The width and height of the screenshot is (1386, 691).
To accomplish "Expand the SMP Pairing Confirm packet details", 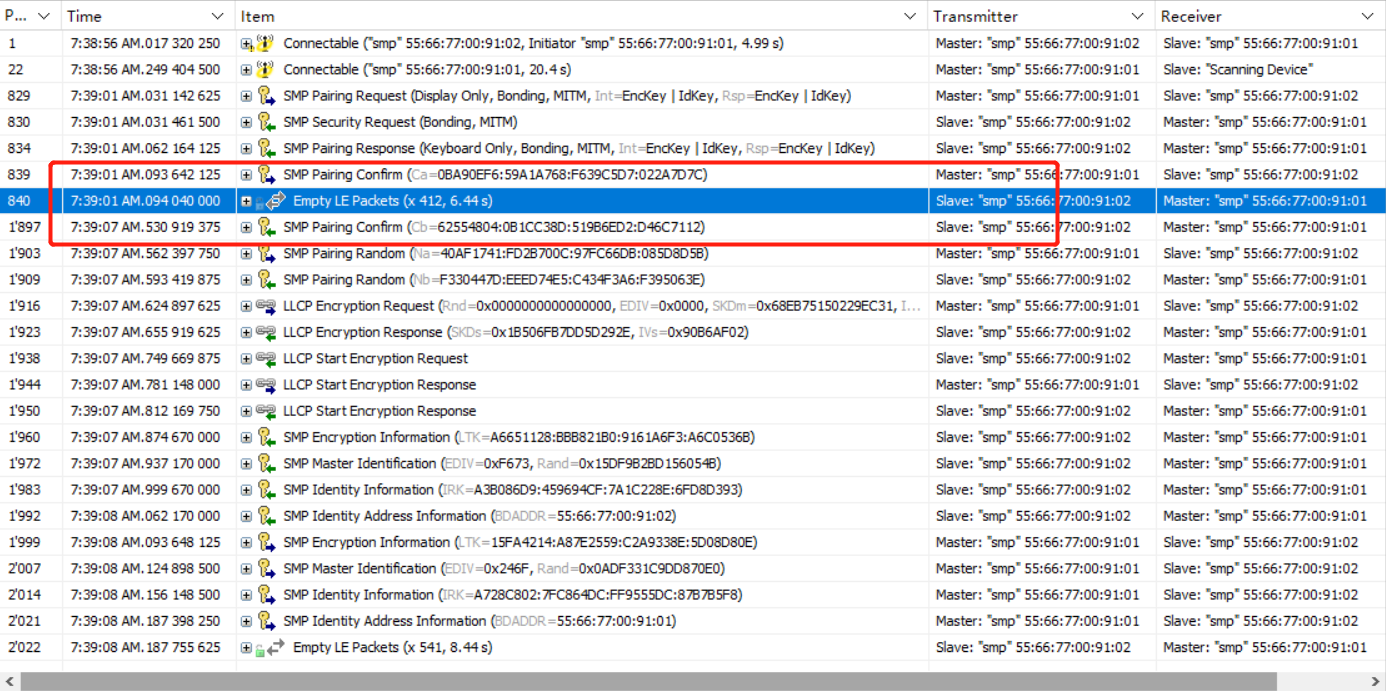I will point(246,174).
